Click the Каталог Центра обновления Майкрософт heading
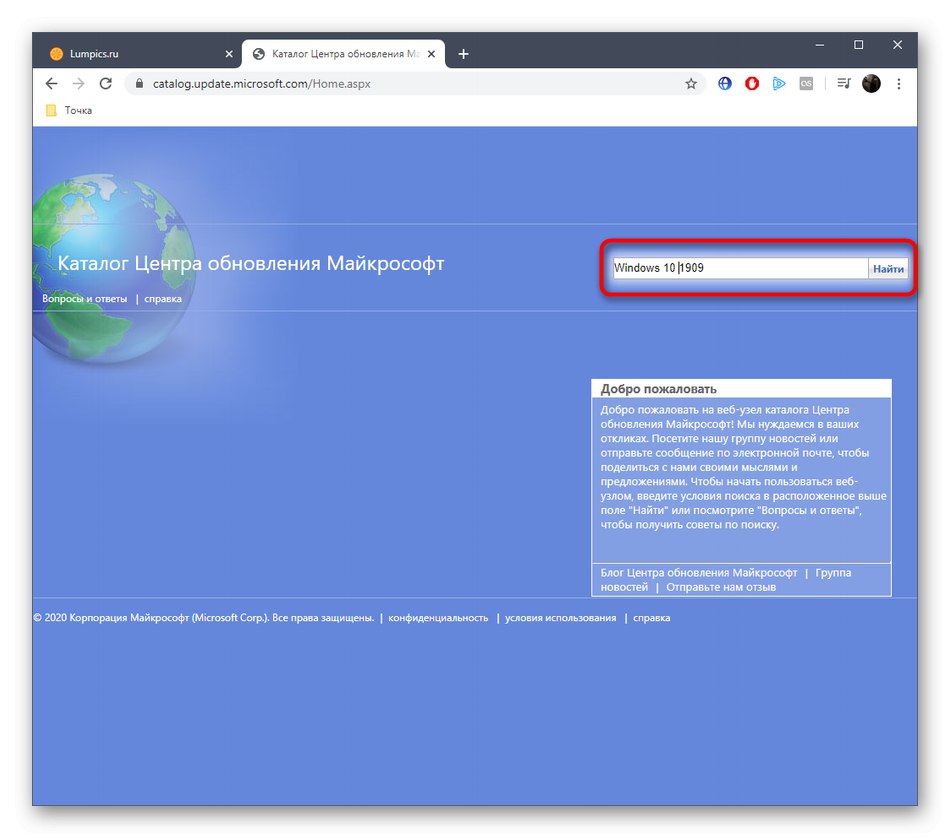Image resolution: width=950 pixels, height=838 pixels. tap(251, 264)
